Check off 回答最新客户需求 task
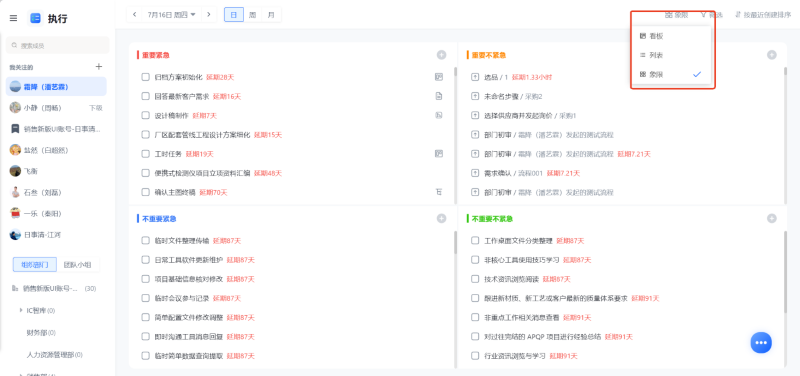800x376 pixels. pyautogui.click(x=145, y=96)
